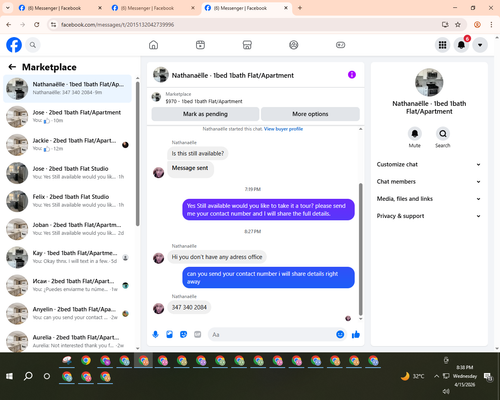
Task: Open the Gaming controller icon
Action: [x=340, y=45]
